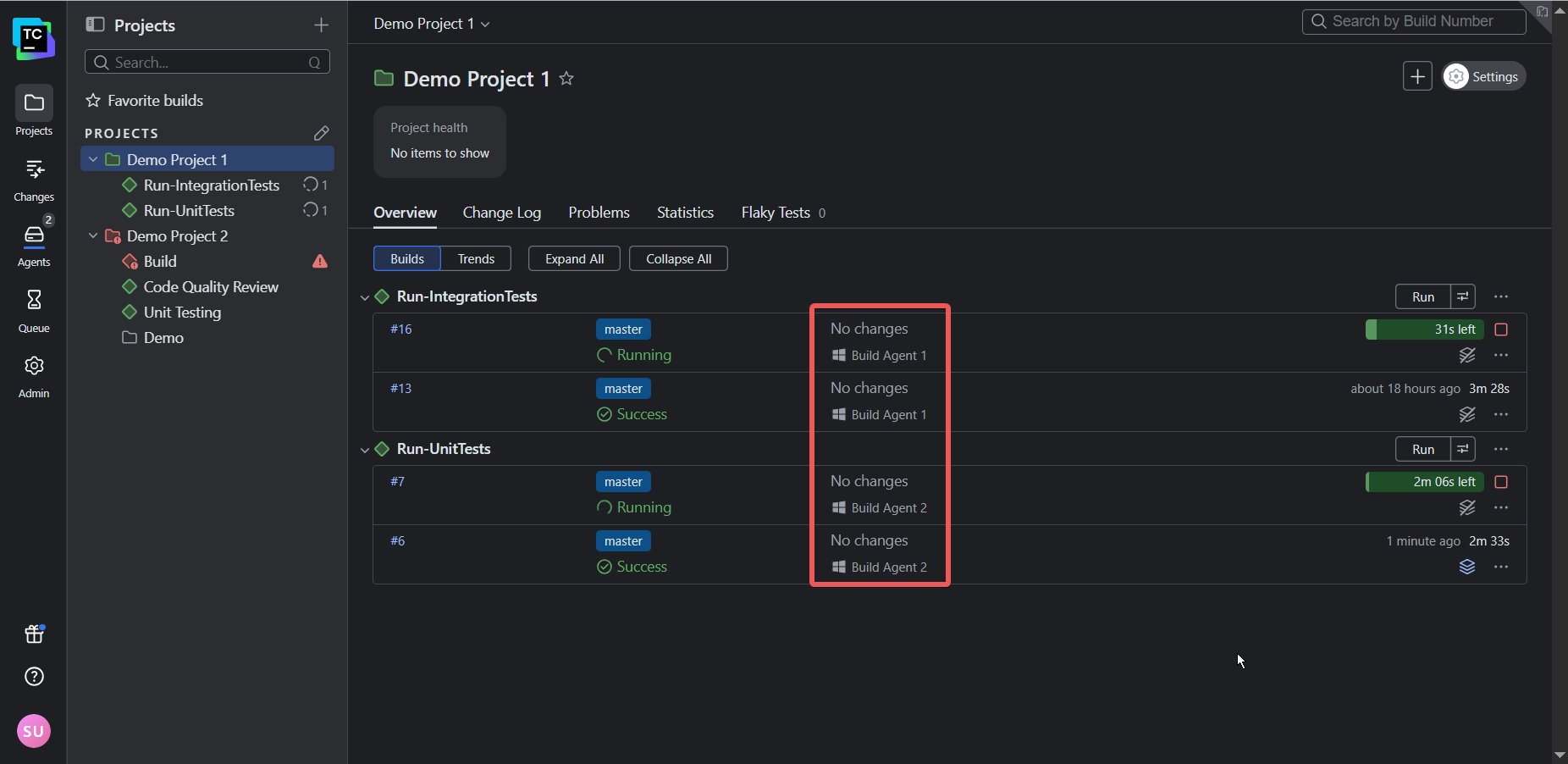The width and height of the screenshot is (1568, 764).
Task: Click the What's New gift icon
Action: tap(34, 634)
